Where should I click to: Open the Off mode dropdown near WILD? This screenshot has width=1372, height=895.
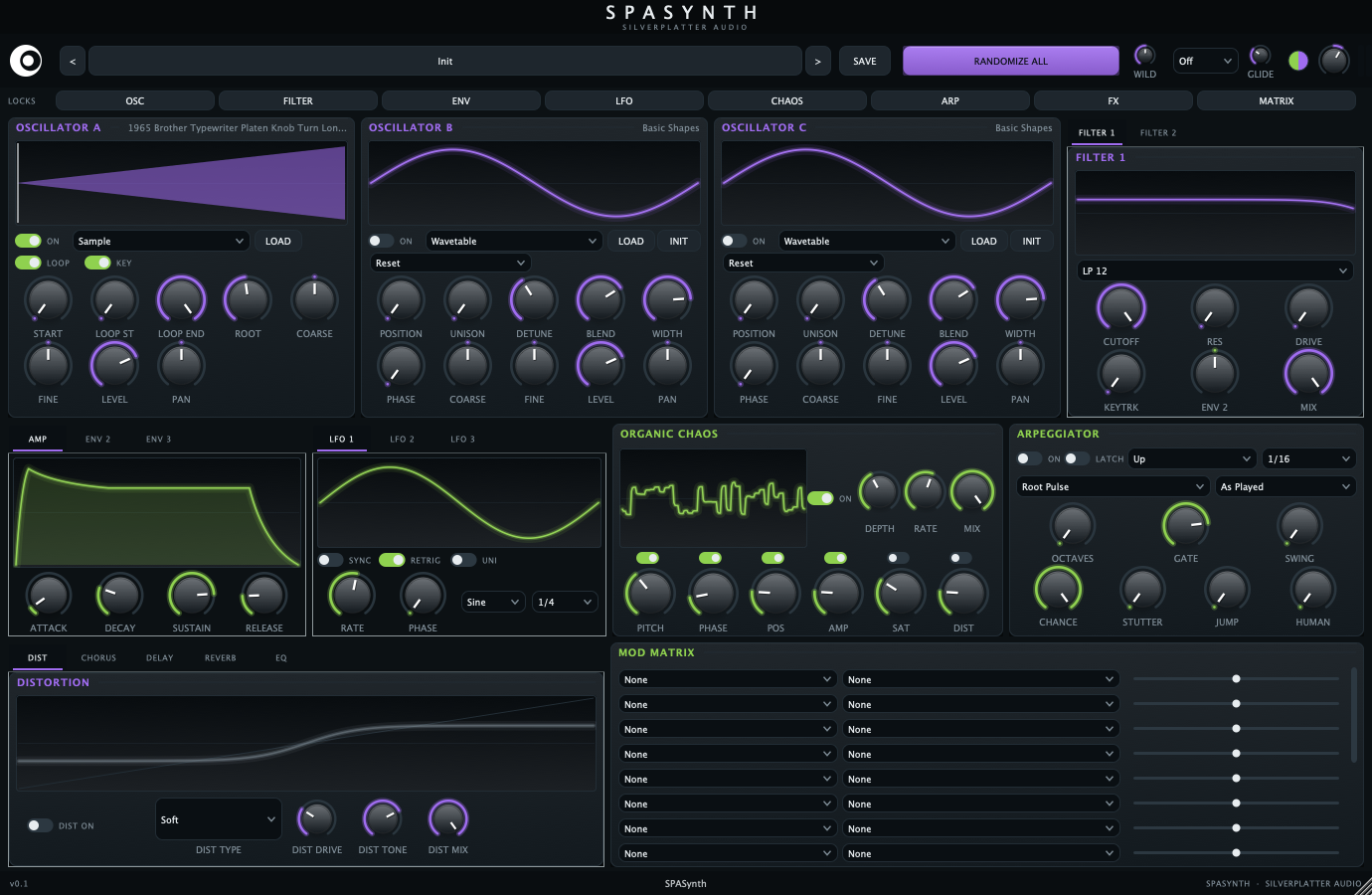click(1205, 61)
